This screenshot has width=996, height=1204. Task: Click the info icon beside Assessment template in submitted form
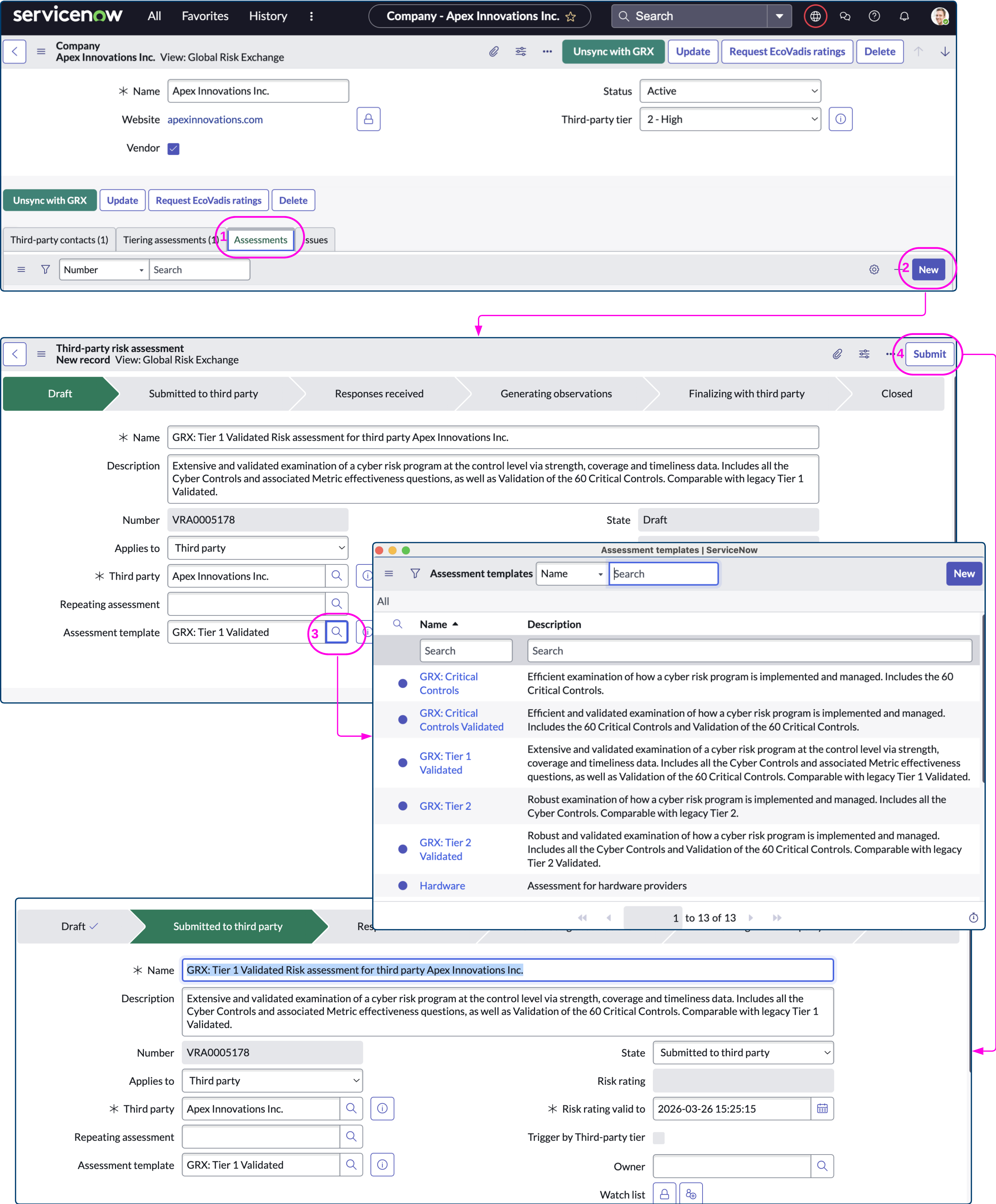pos(382,1164)
